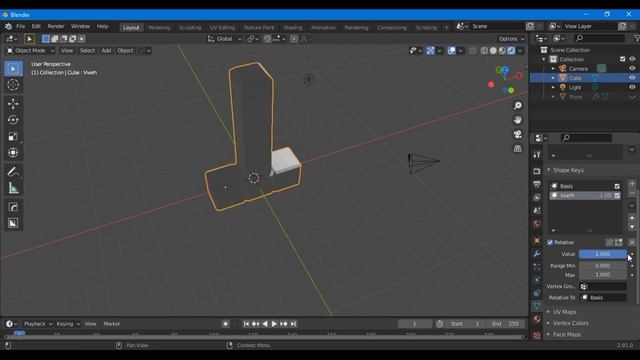
Task: Hide the Light in outliner
Action: tap(632, 87)
